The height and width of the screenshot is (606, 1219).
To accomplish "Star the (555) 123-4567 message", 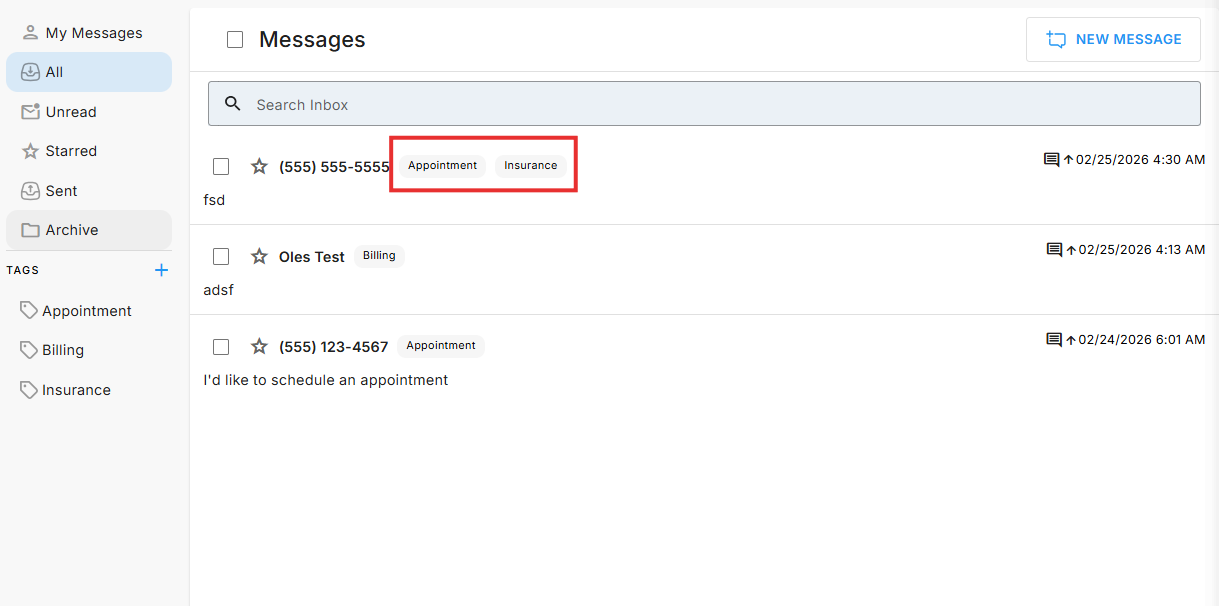I will [x=259, y=347].
